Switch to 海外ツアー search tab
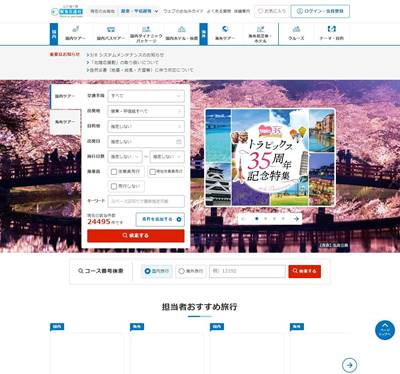Screen dimensions: 400x374 (65, 122)
